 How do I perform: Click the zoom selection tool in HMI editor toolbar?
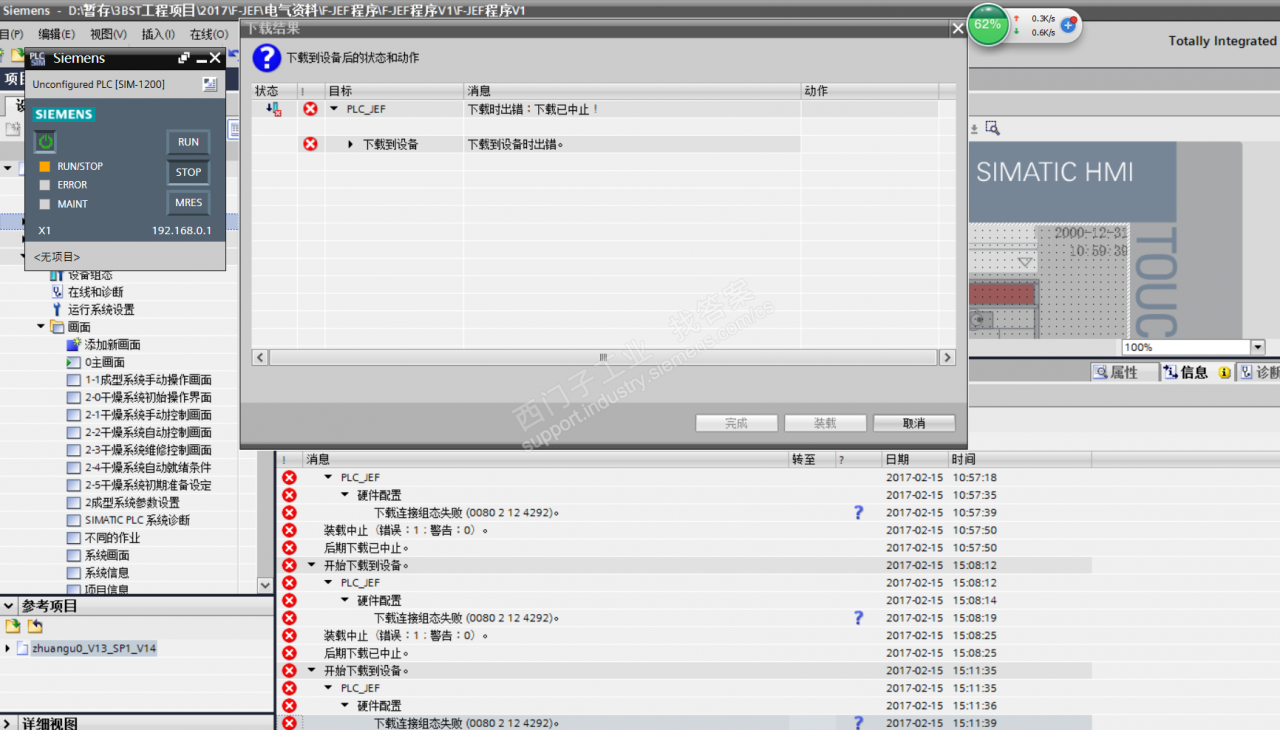[992, 128]
